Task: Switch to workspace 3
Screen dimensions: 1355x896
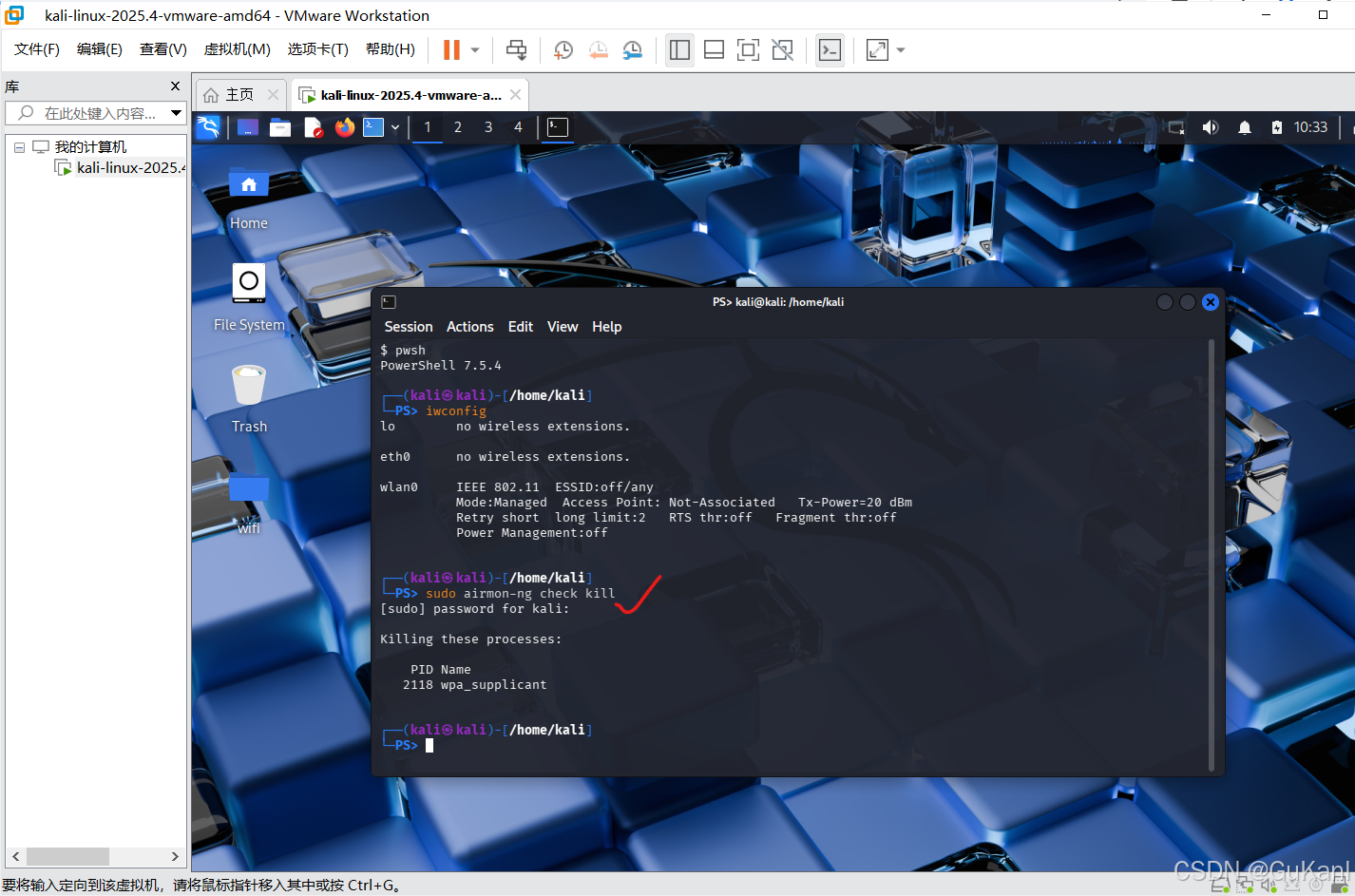Action: [x=488, y=127]
